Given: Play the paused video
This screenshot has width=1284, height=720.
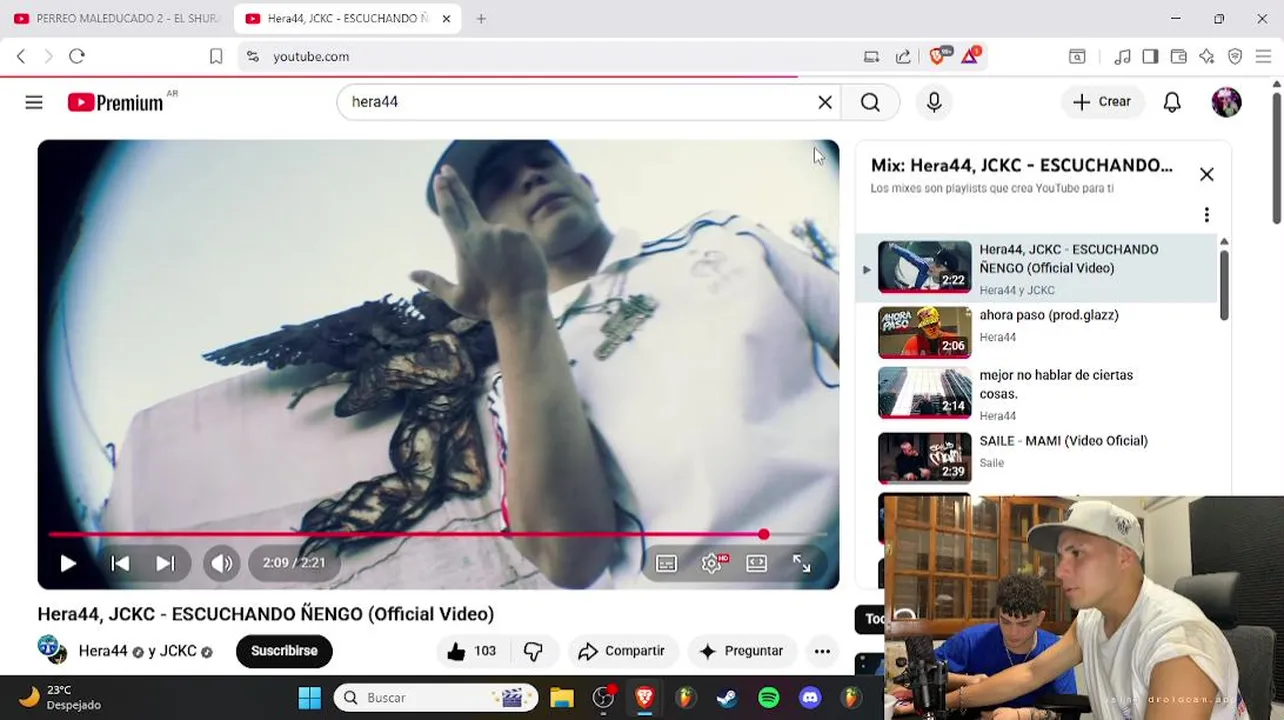Looking at the screenshot, I should click(68, 563).
